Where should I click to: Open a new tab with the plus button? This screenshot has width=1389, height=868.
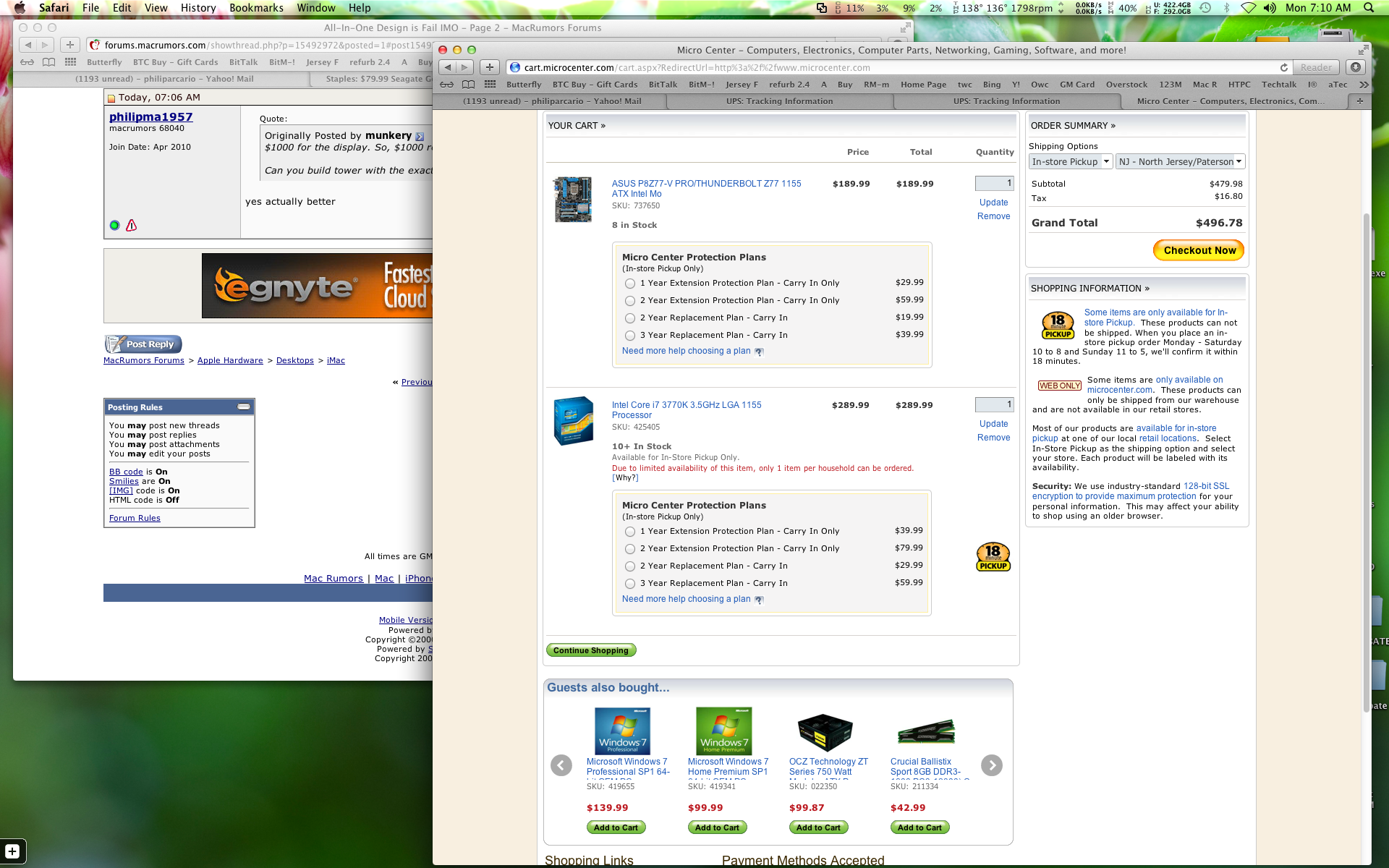1359,101
